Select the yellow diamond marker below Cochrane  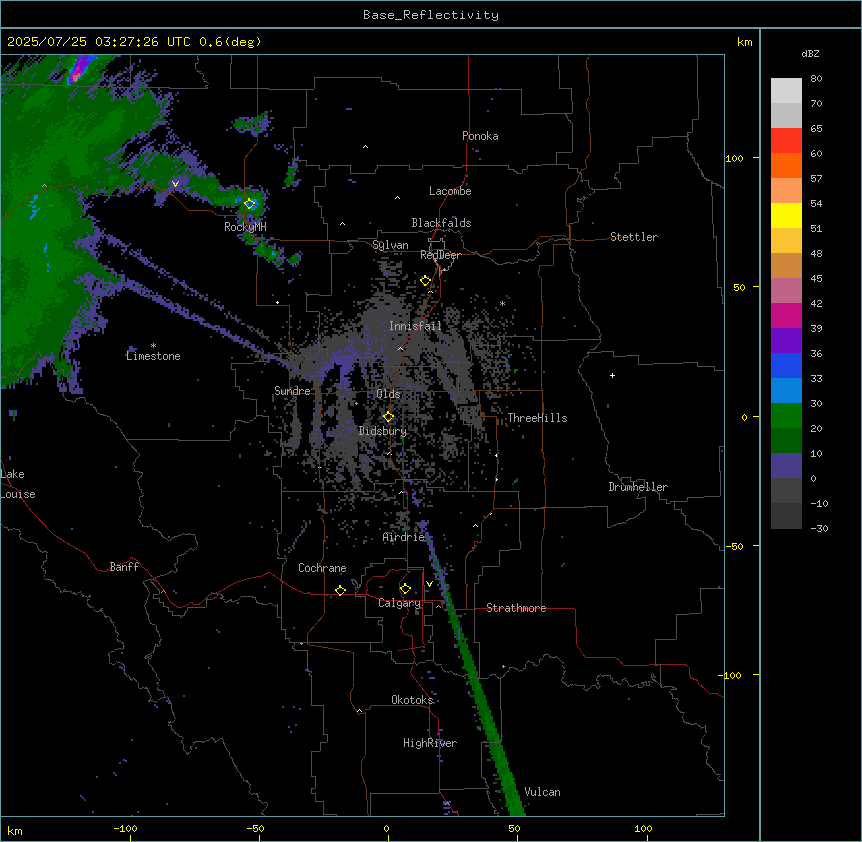click(x=340, y=590)
